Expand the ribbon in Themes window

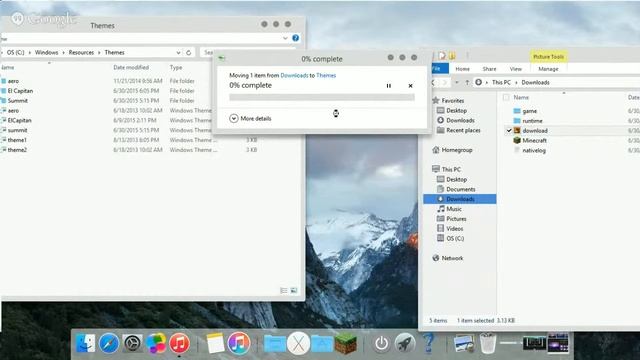coord(285,38)
